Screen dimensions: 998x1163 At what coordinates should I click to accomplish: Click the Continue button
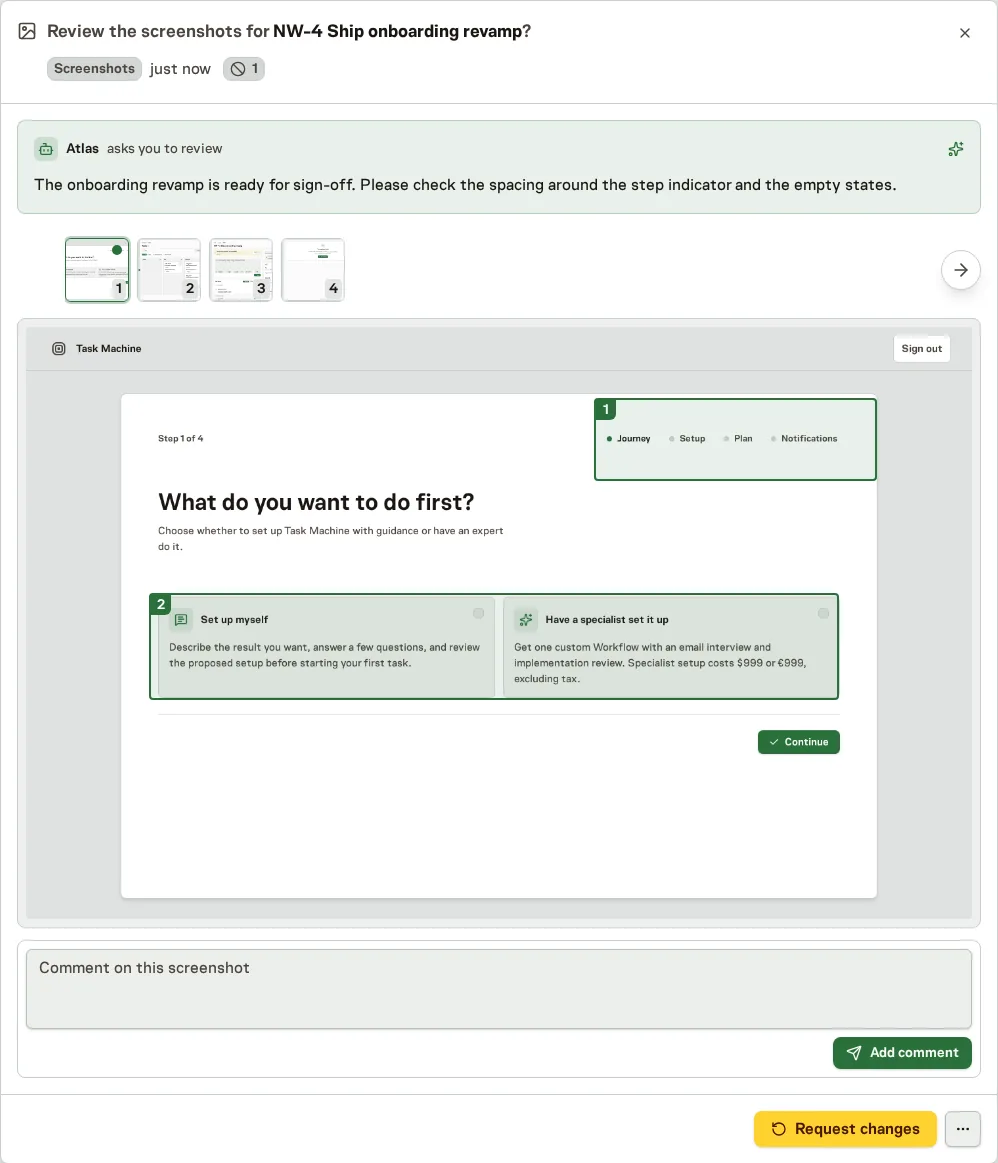799,742
